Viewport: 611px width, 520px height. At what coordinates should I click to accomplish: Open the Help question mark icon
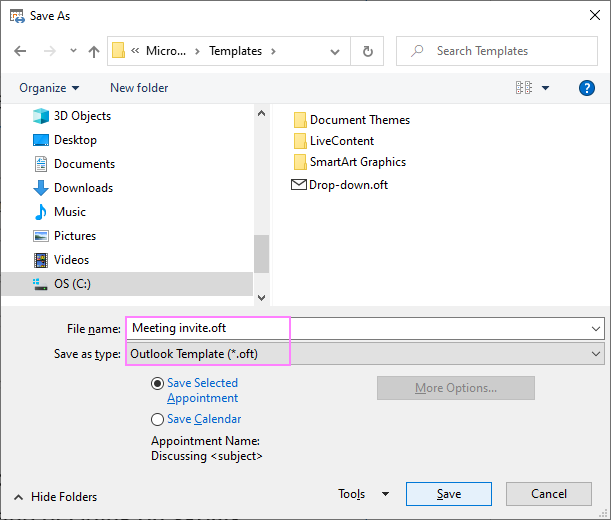(x=587, y=88)
